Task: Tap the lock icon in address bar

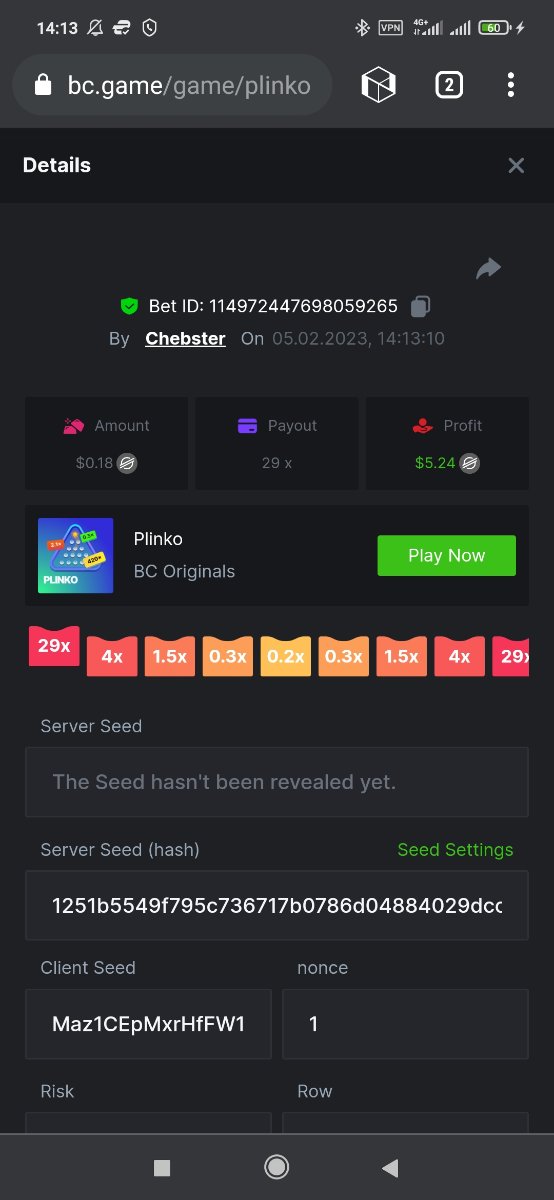Action: point(42,86)
